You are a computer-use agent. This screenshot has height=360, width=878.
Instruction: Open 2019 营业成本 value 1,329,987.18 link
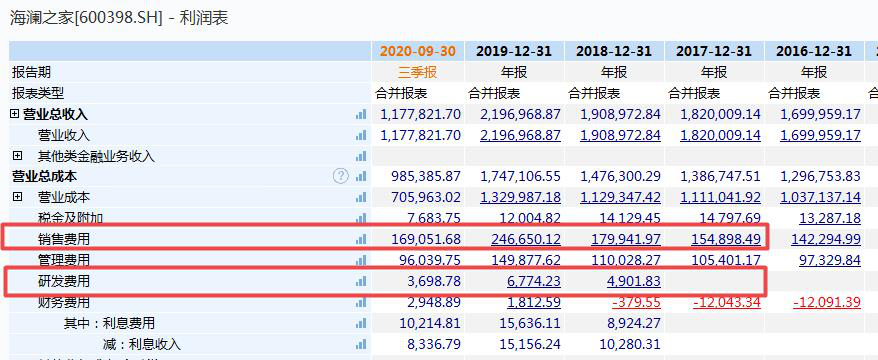click(x=520, y=197)
